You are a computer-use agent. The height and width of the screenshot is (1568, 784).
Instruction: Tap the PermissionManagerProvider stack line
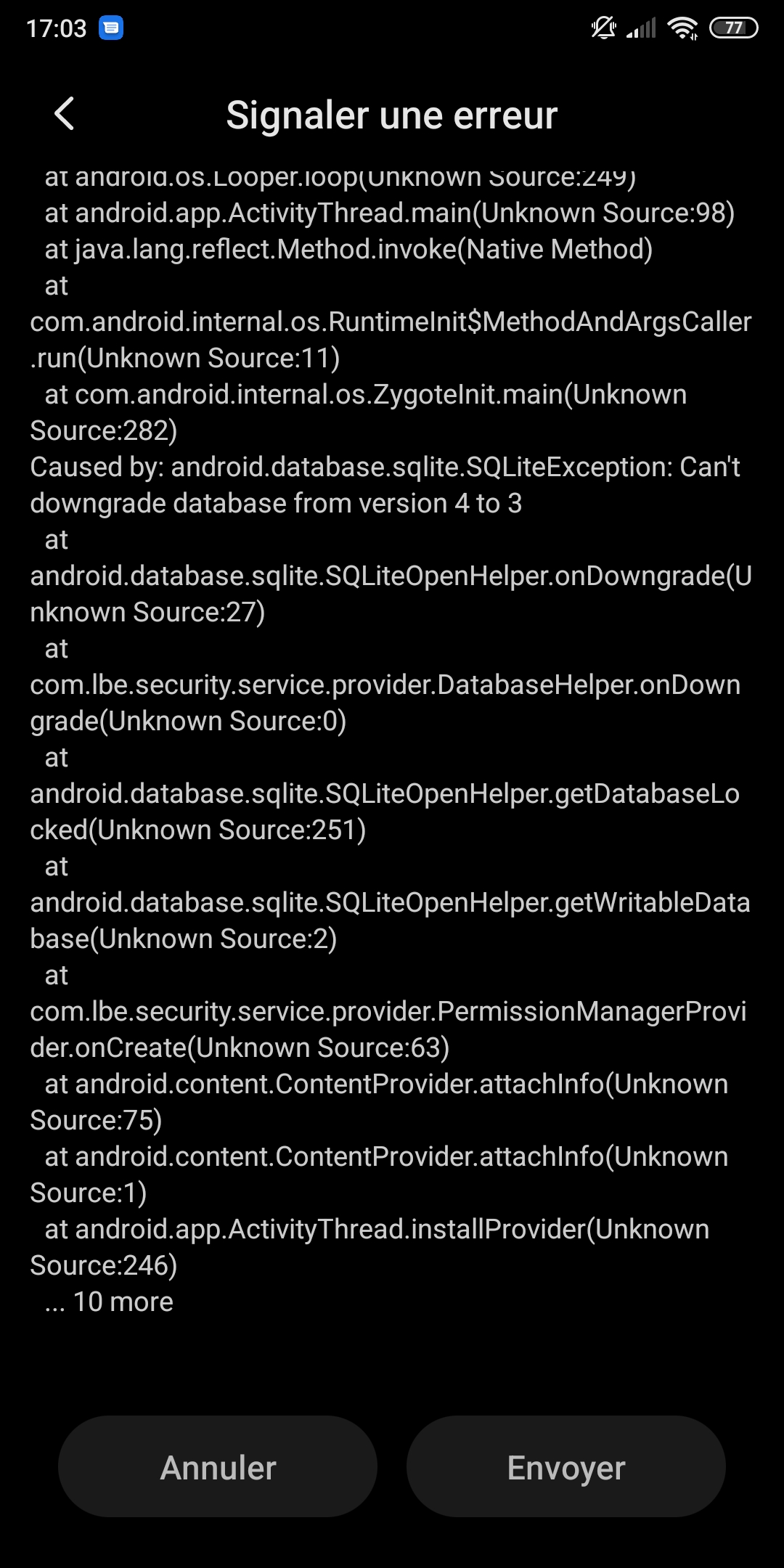click(x=388, y=1011)
